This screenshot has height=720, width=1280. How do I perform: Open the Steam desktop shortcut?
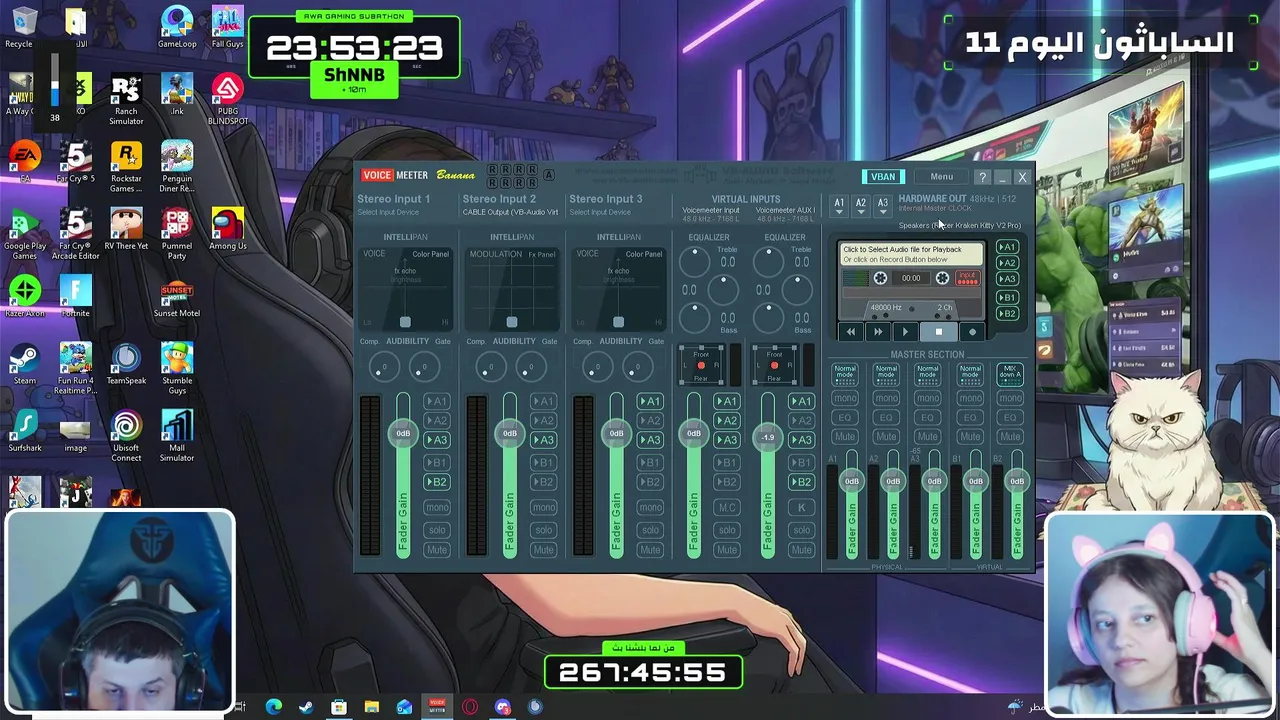[x=25, y=364]
